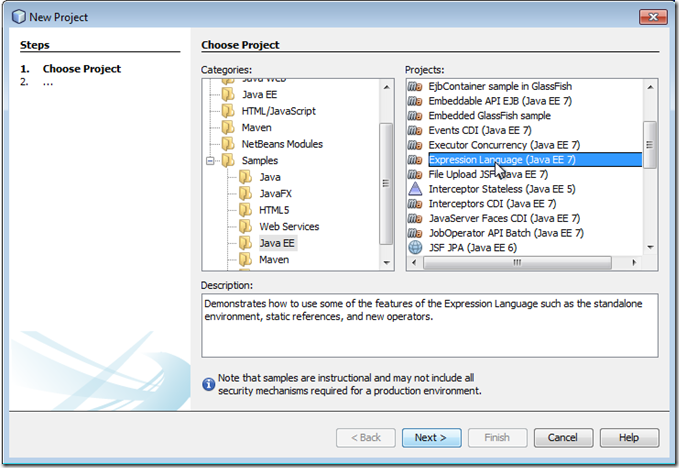
Task: Click Projects horizontal scroll left arrow
Action: (x=414, y=262)
